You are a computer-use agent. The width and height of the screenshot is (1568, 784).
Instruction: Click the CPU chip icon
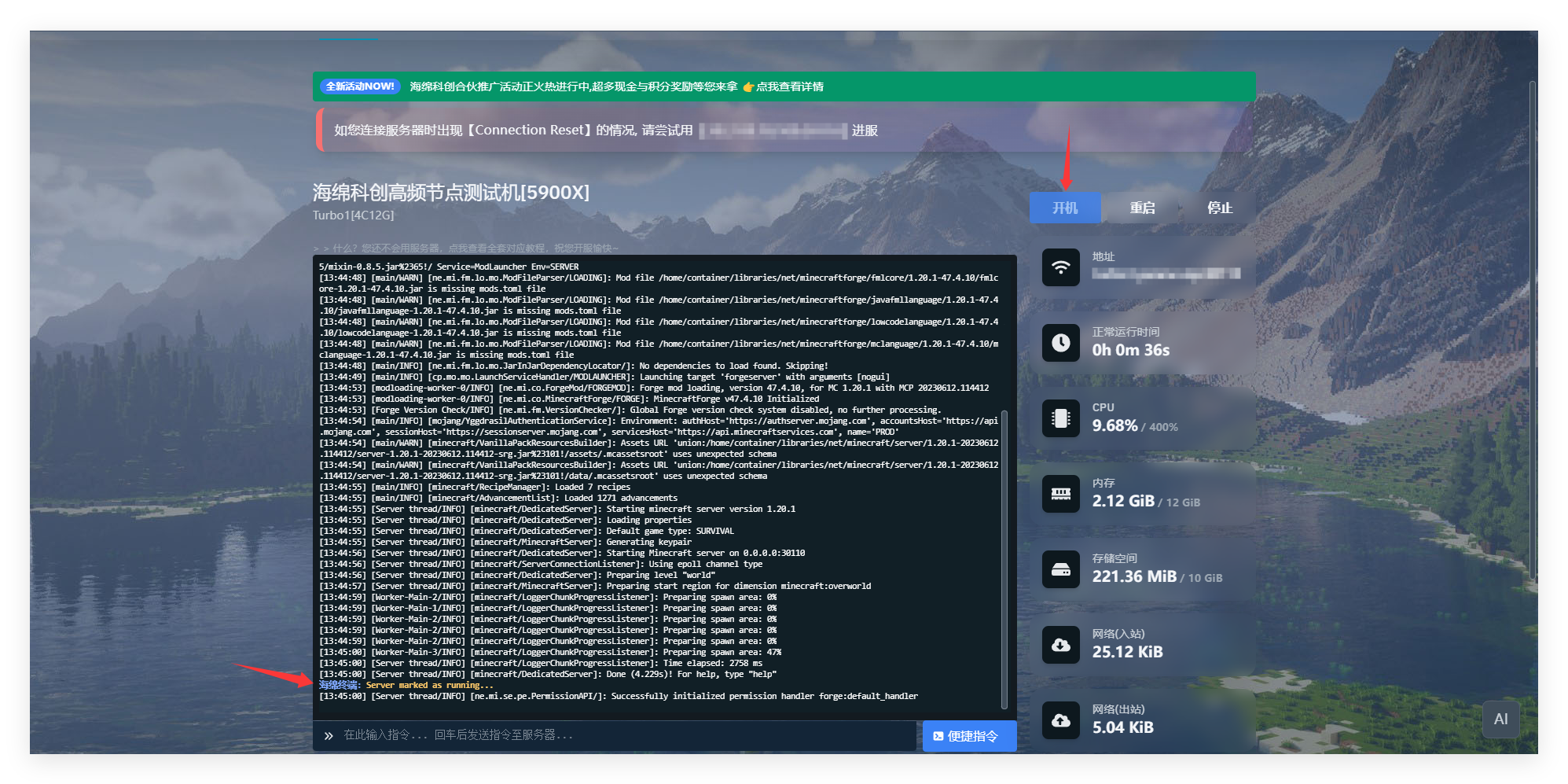[1060, 418]
